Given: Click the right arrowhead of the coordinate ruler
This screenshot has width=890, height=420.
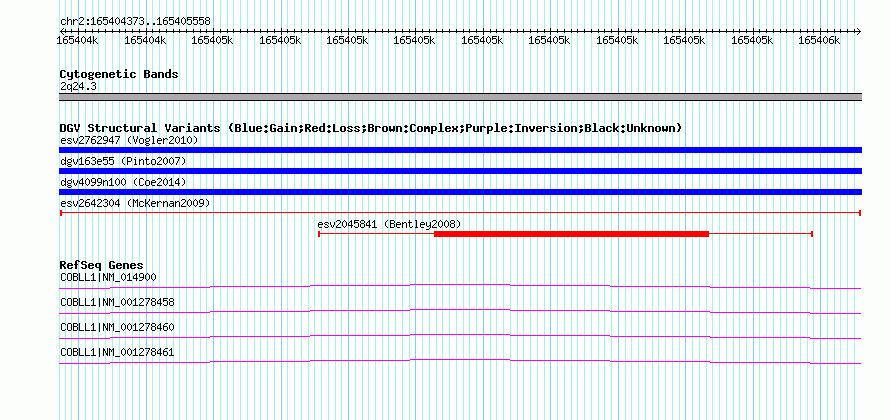Looking at the screenshot, I should click(858, 31).
